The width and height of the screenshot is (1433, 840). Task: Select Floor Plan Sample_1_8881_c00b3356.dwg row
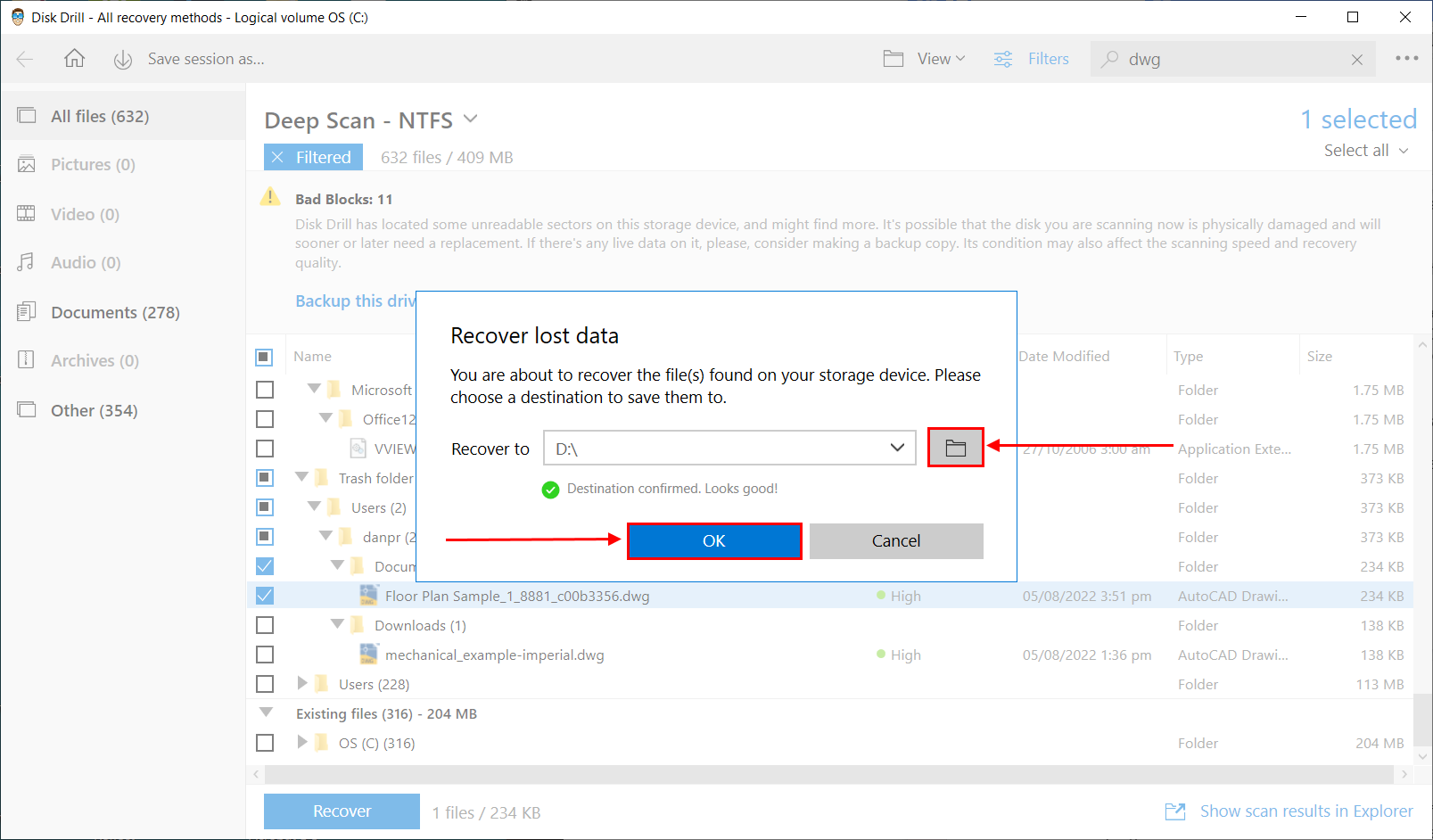click(x=829, y=596)
